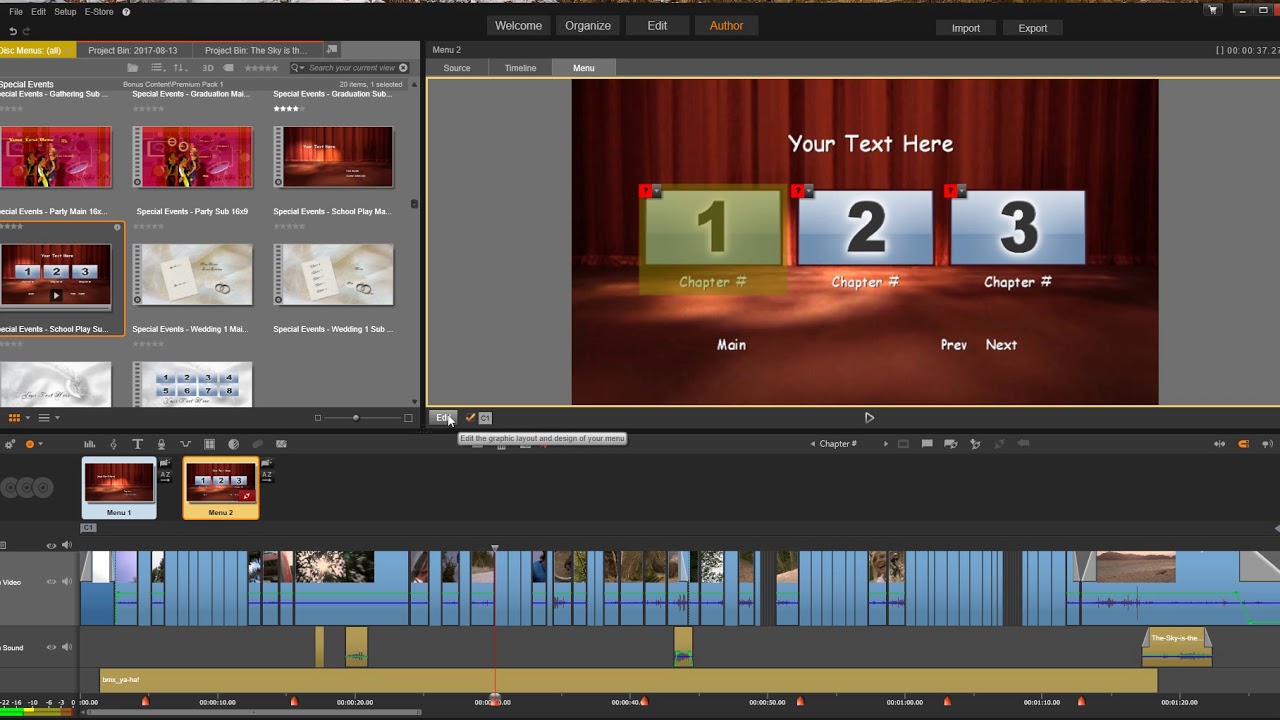Click the audio scrubbing icon

[1268, 444]
